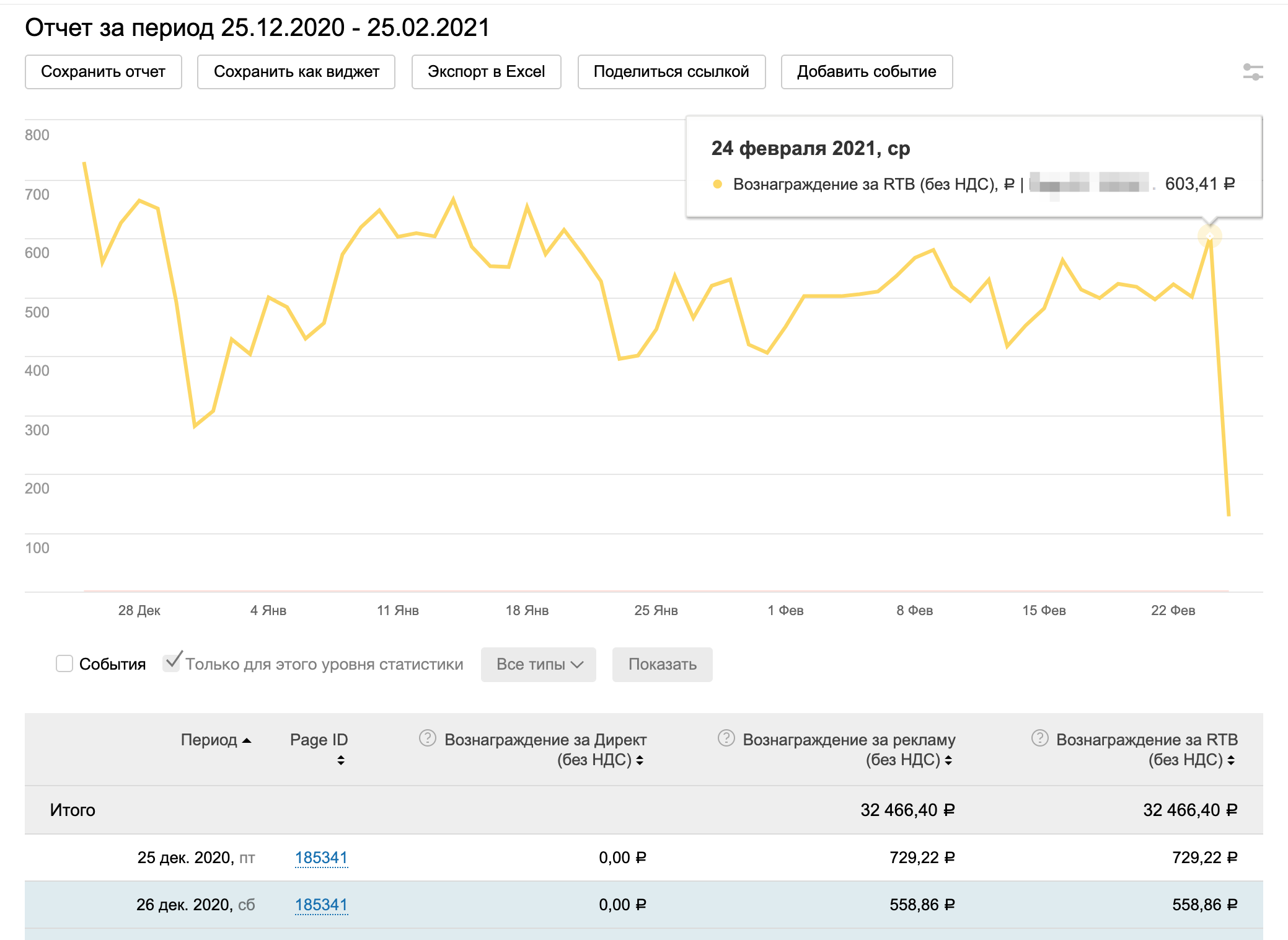The height and width of the screenshot is (940, 1288).
Task: Open the Все типы dropdown
Action: tap(538, 665)
